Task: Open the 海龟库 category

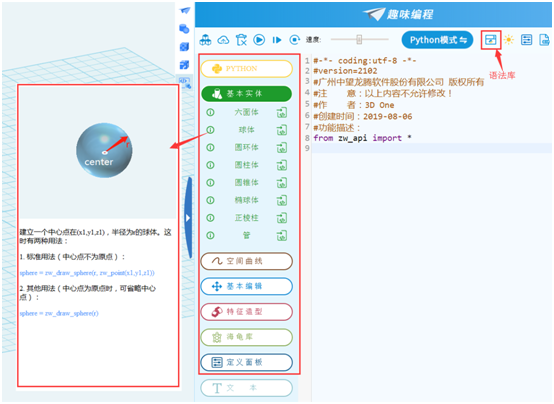Action: 247,337
